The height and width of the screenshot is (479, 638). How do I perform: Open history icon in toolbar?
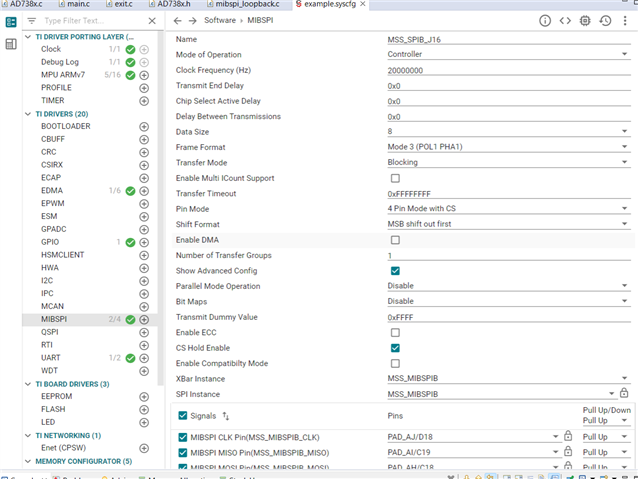point(605,21)
